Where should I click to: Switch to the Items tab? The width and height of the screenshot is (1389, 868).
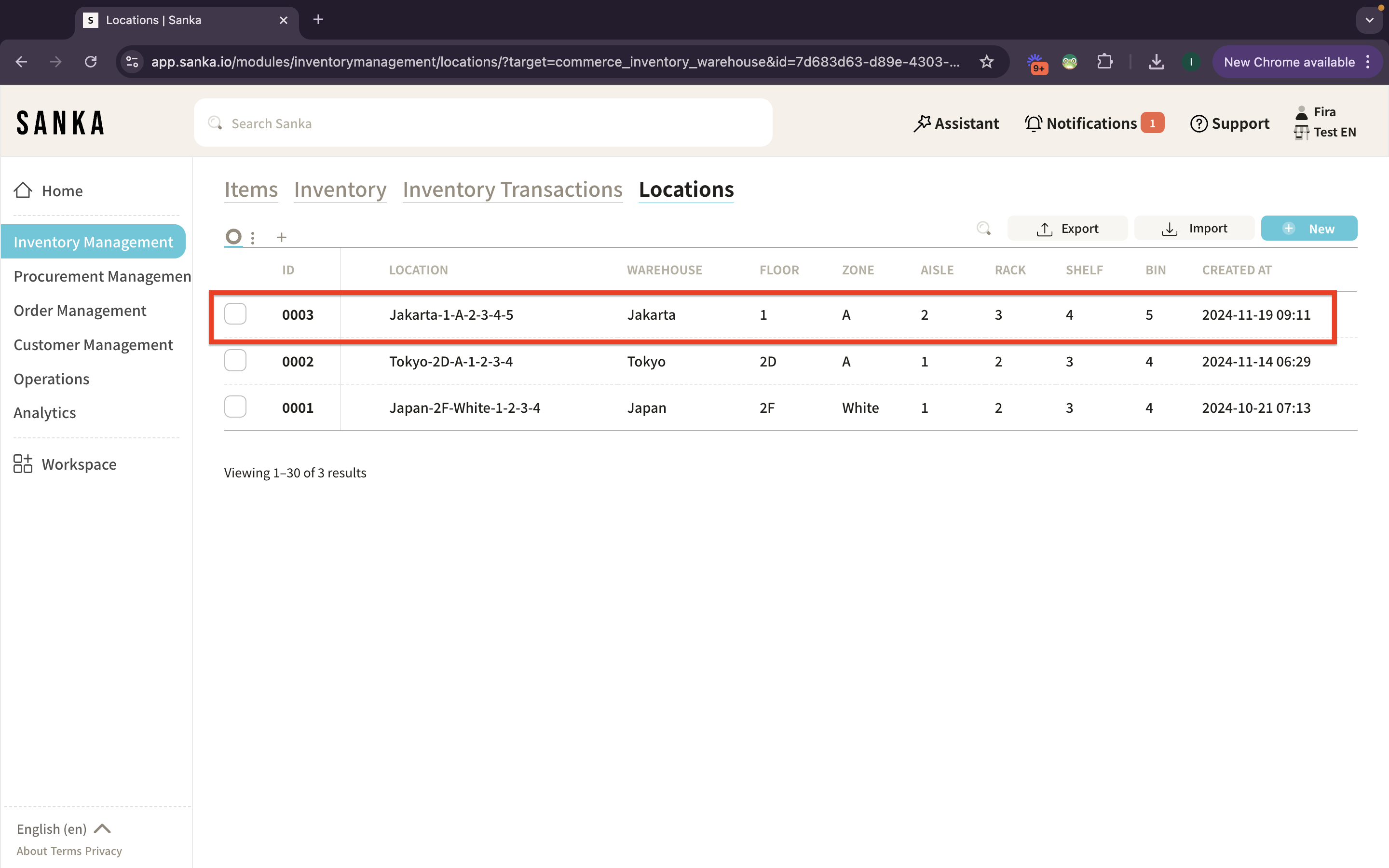(251, 190)
